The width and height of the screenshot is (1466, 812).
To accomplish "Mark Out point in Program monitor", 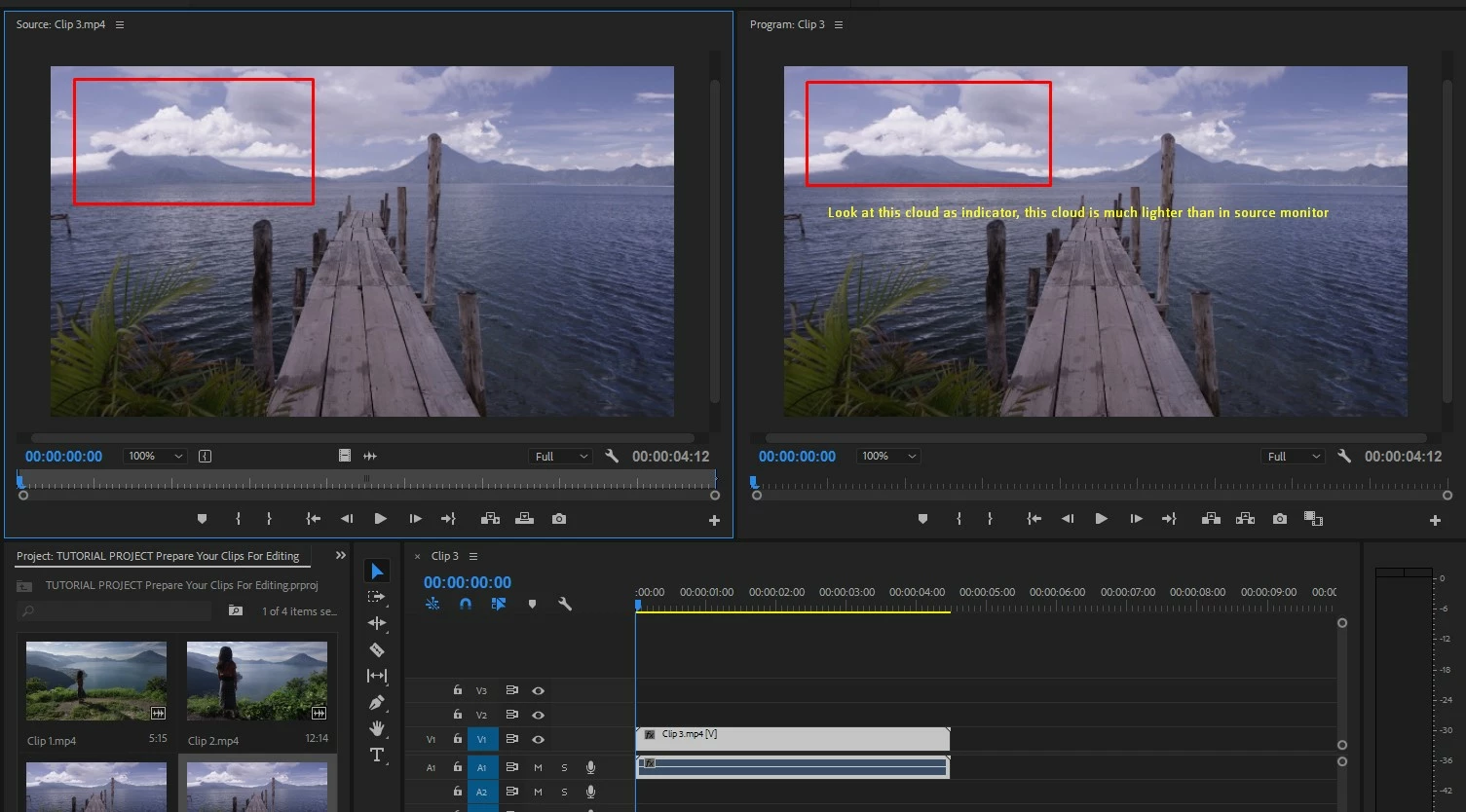I will tap(990, 519).
